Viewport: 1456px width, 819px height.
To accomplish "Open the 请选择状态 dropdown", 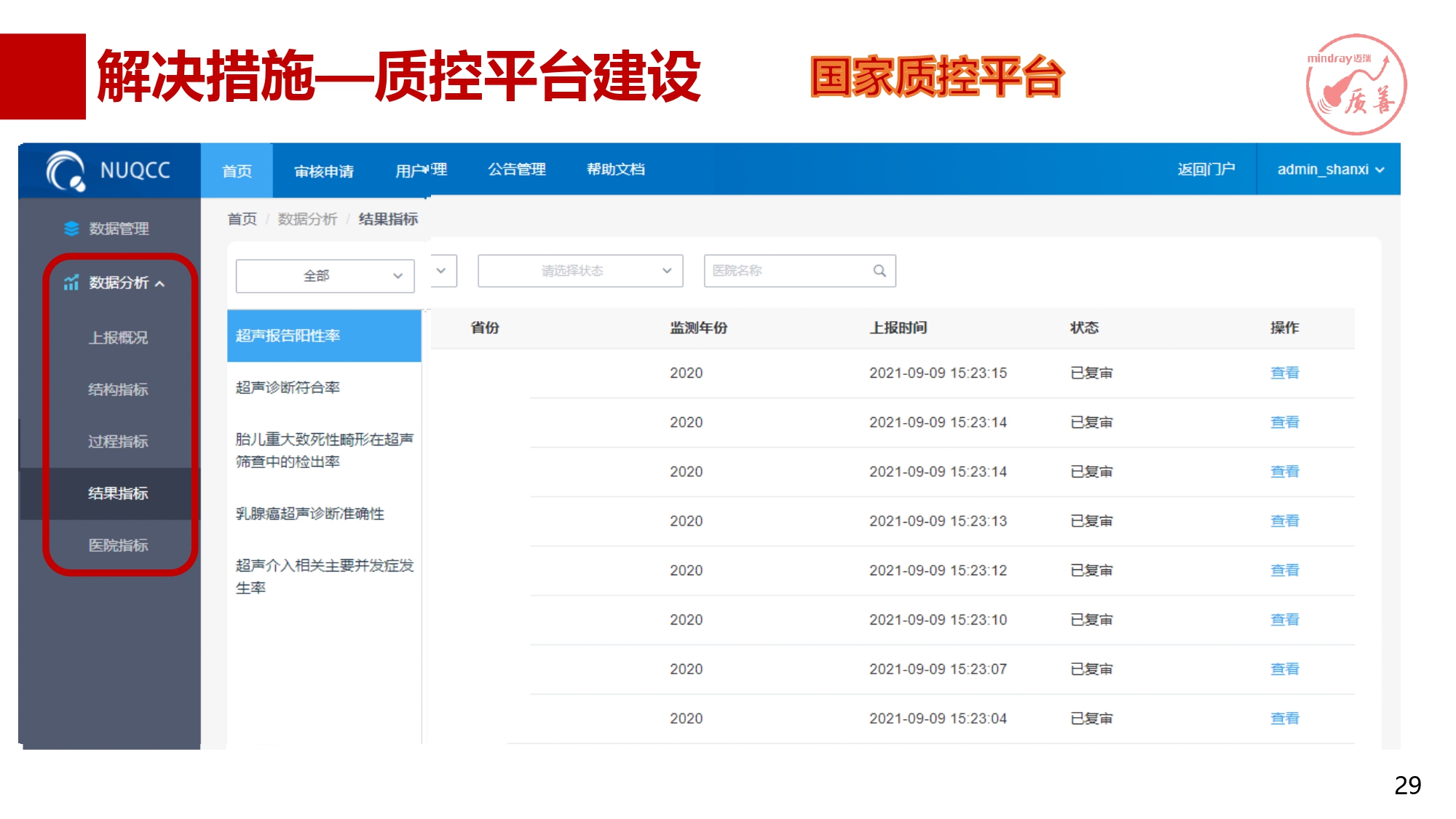I will tap(579, 271).
